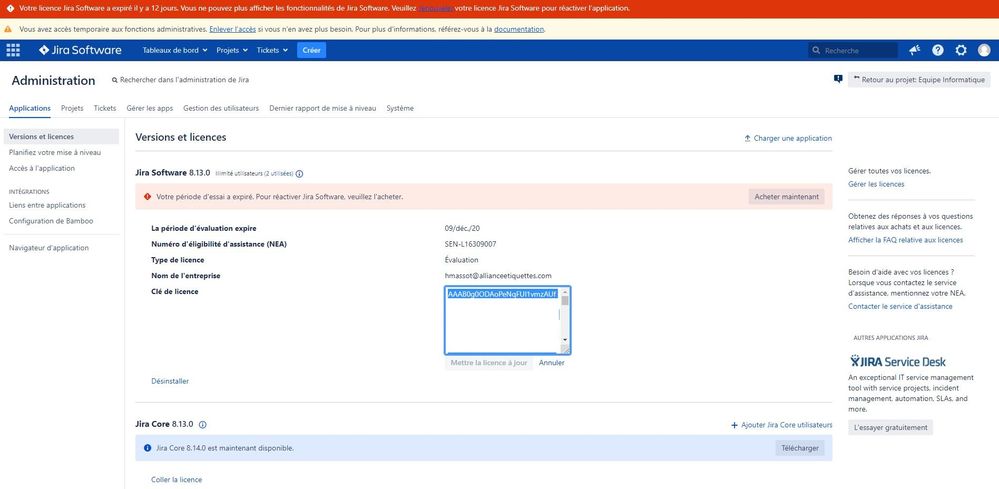
Task: Click the SEN-L16309007 value
Action: coord(470,244)
